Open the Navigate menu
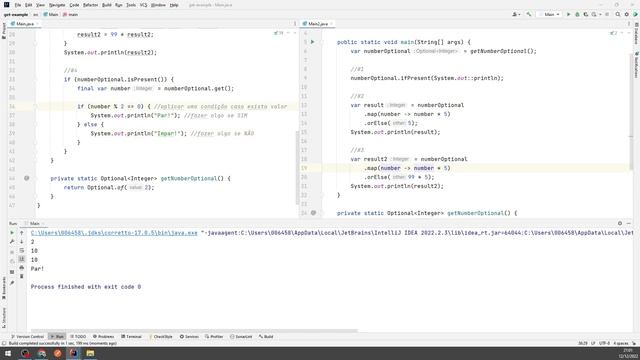Viewport: 640px width, 360px height. (57, 5)
